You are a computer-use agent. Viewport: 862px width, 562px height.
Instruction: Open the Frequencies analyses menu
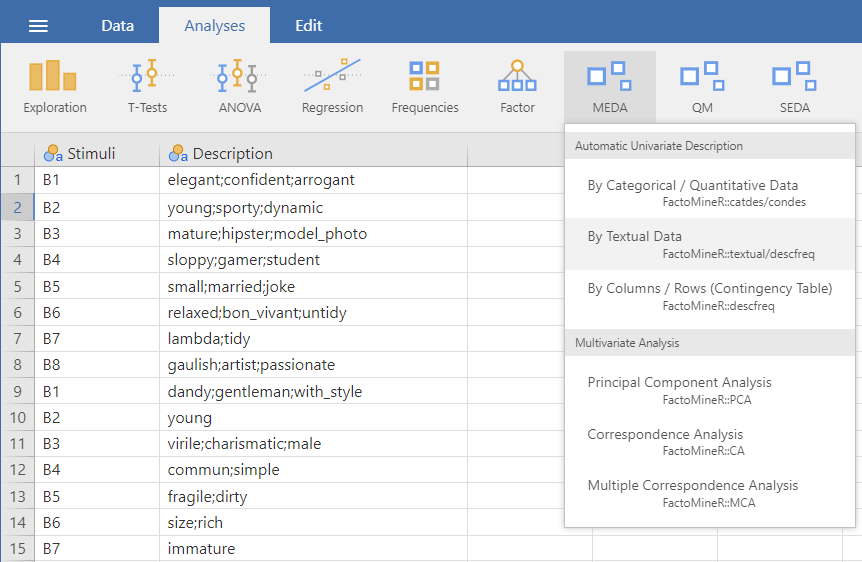coord(425,87)
